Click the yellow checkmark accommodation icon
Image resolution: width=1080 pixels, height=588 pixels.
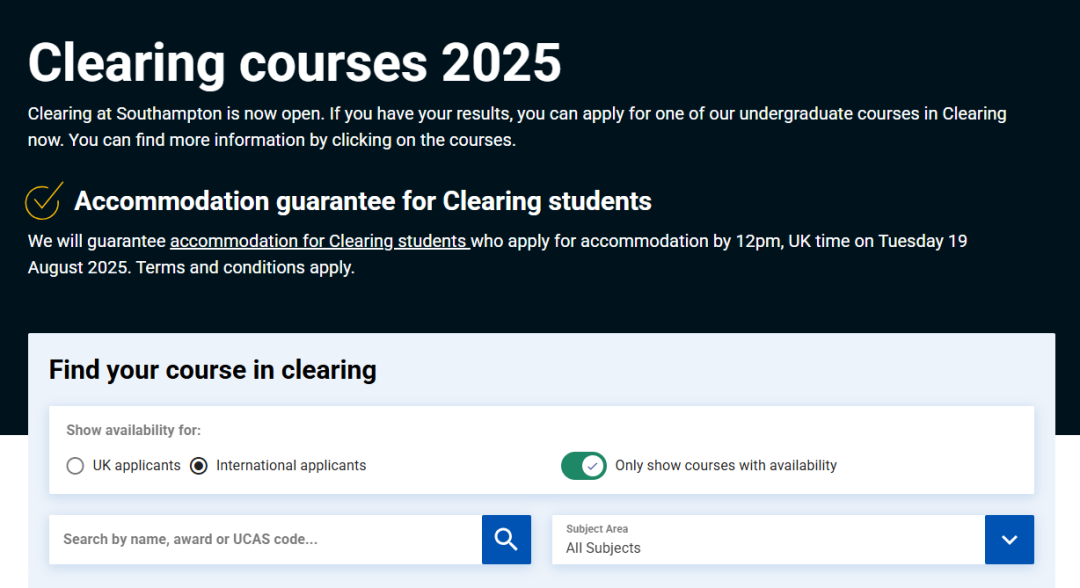(x=44, y=200)
